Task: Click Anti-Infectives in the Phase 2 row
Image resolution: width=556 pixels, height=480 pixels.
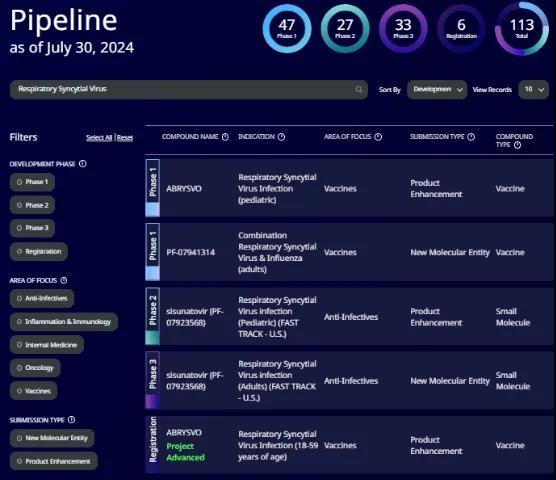Action: tap(351, 317)
